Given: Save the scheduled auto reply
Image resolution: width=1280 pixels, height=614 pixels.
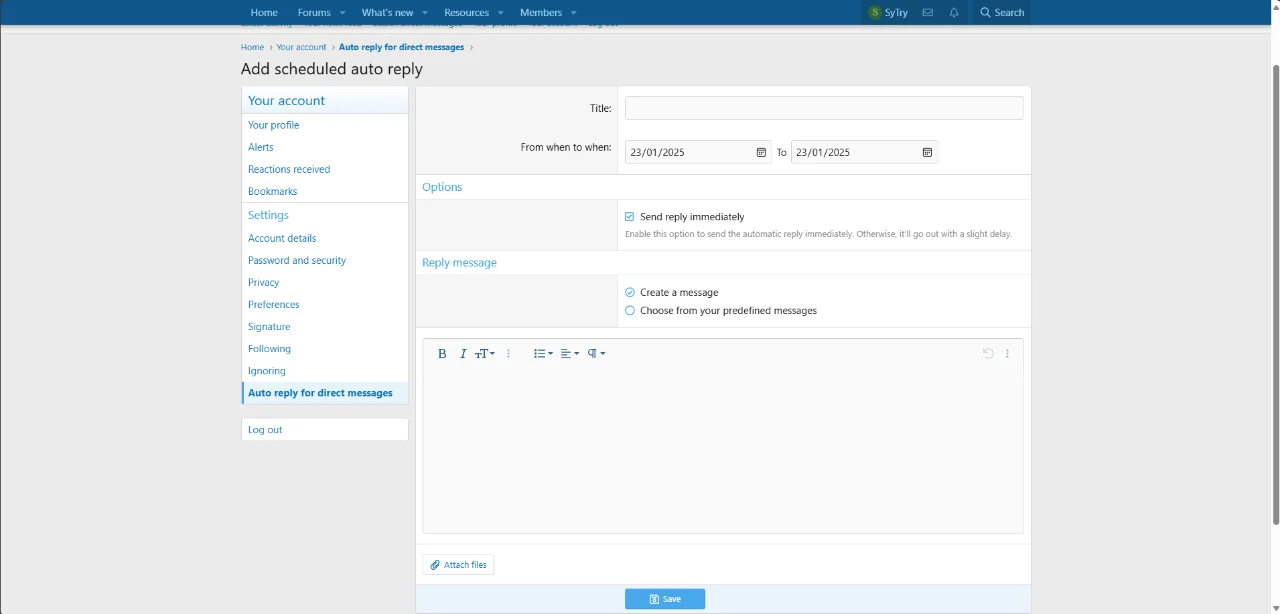Looking at the screenshot, I should coord(665,599).
